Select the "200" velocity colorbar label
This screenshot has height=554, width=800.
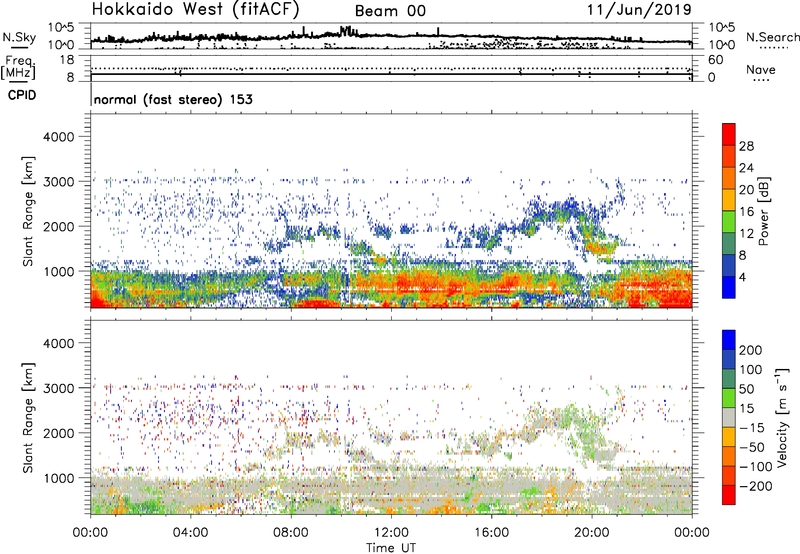tap(750, 350)
